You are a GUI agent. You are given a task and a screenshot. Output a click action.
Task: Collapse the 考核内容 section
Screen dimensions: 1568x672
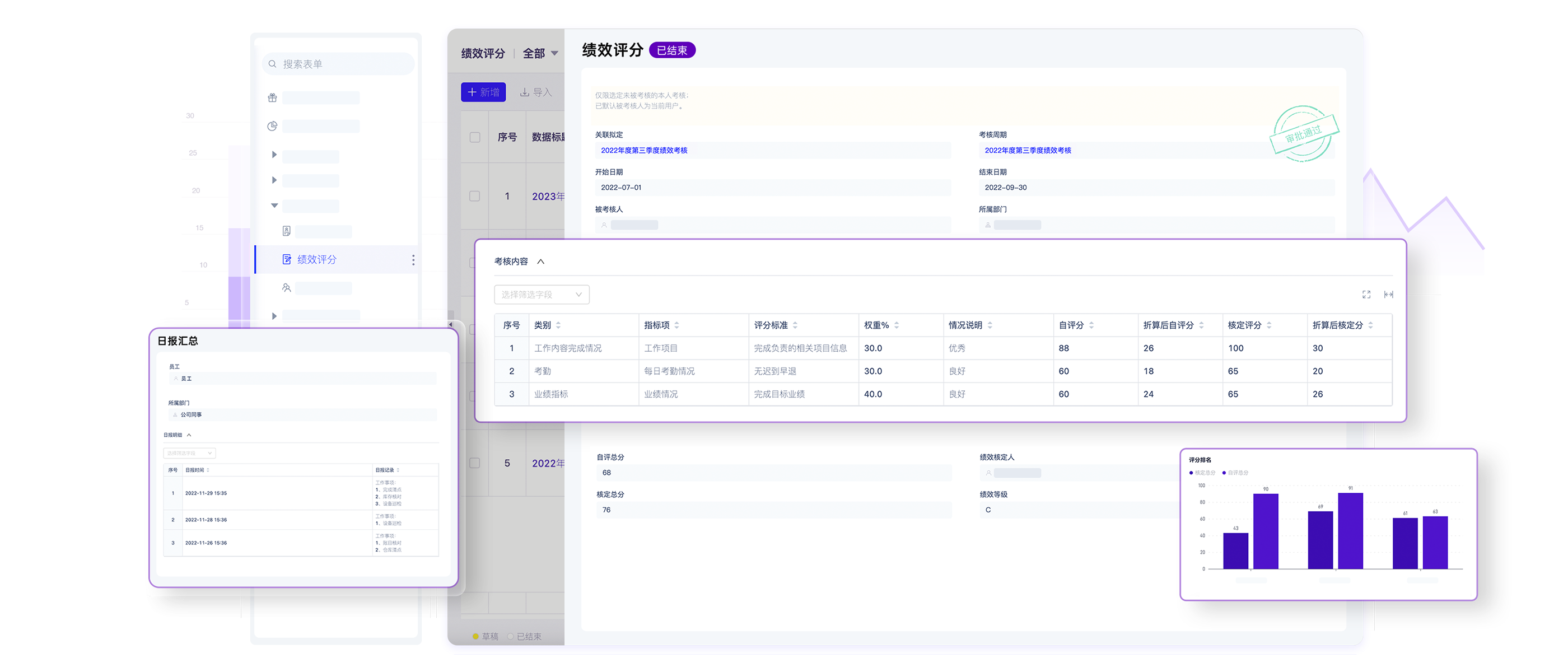pyautogui.click(x=540, y=262)
